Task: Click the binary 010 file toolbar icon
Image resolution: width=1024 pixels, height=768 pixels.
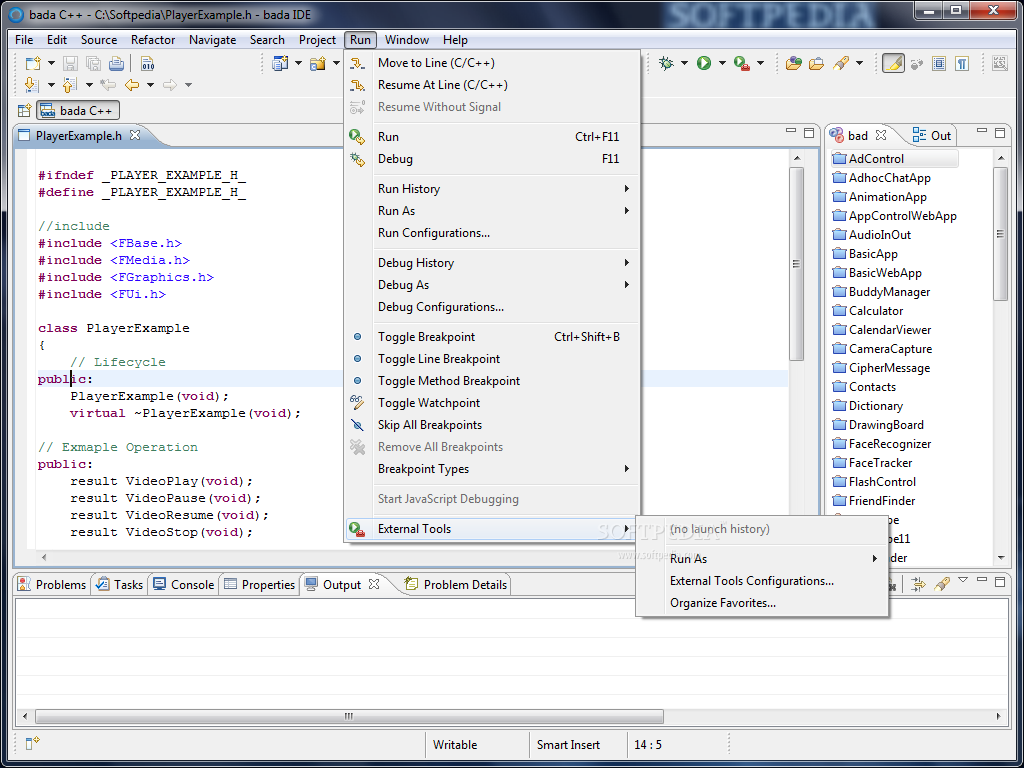Action: pyautogui.click(x=148, y=63)
